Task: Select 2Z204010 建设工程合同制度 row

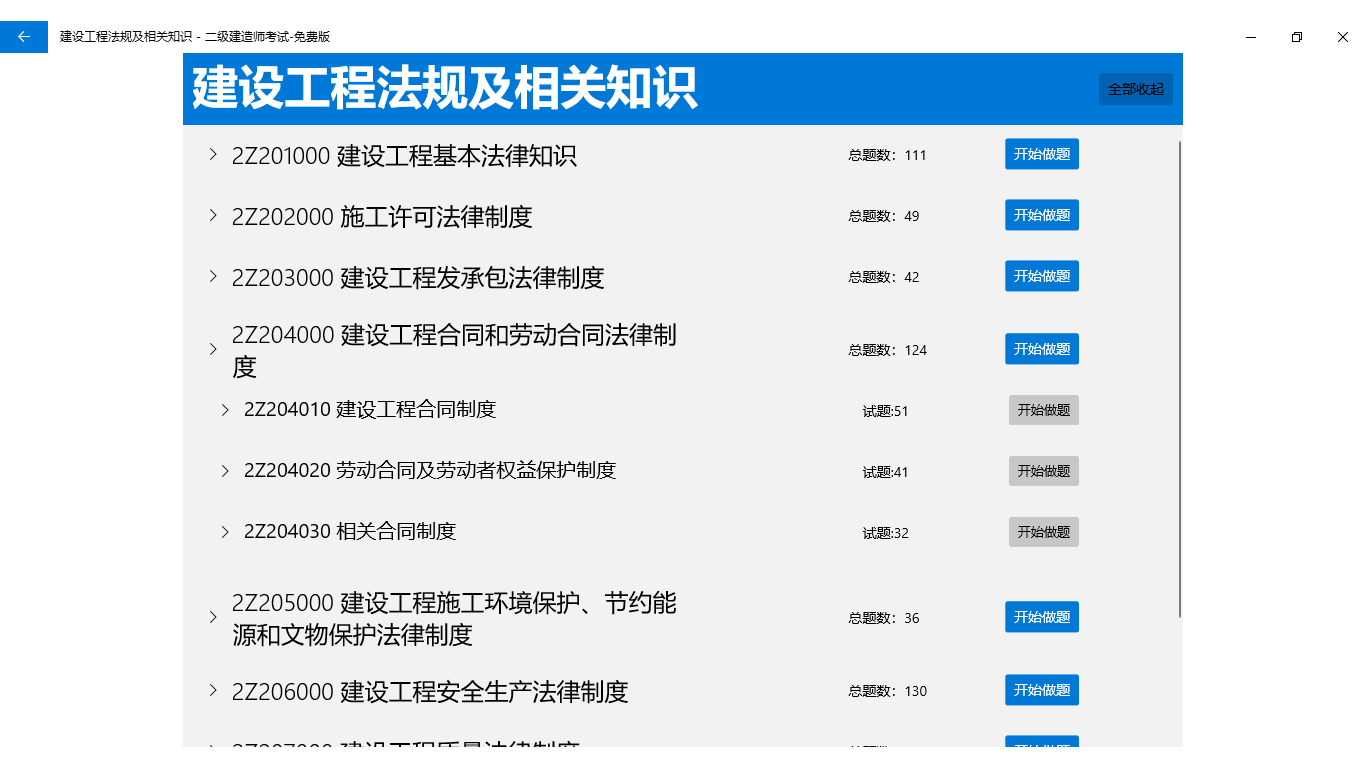Action: tap(370, 409)
